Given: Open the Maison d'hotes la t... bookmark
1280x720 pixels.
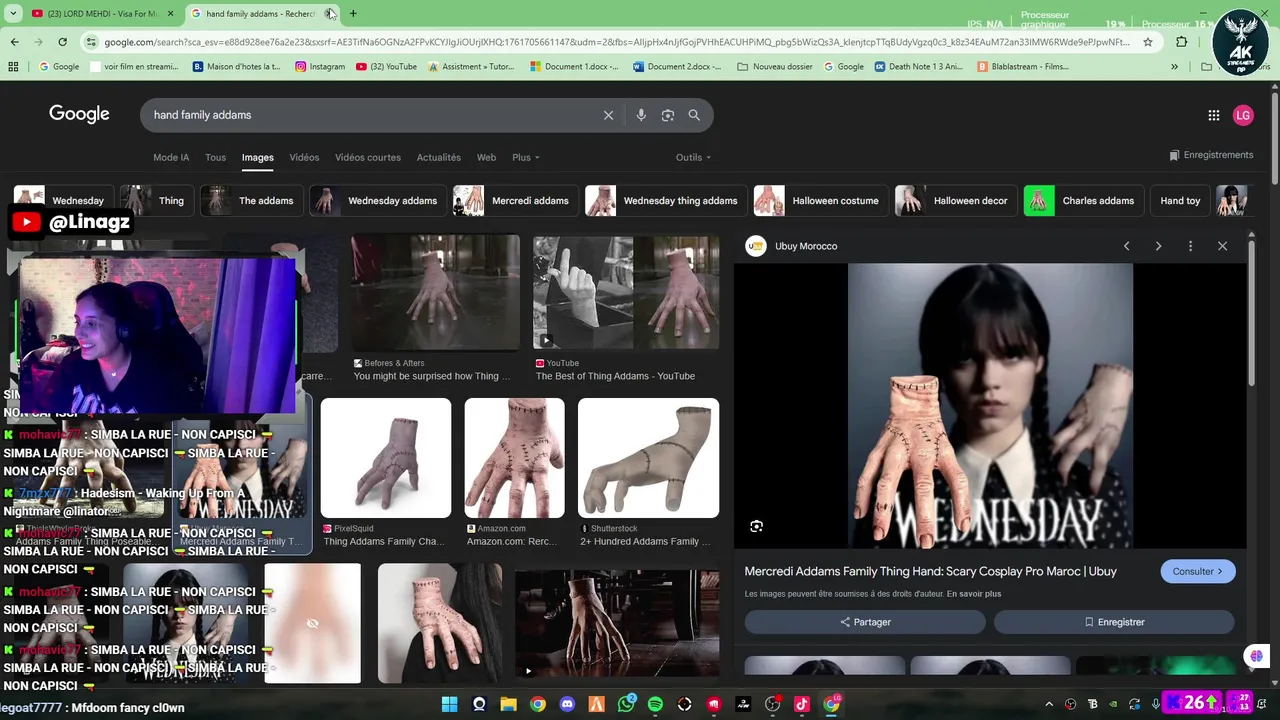Looking at the screenshot, I should (237, 67).
